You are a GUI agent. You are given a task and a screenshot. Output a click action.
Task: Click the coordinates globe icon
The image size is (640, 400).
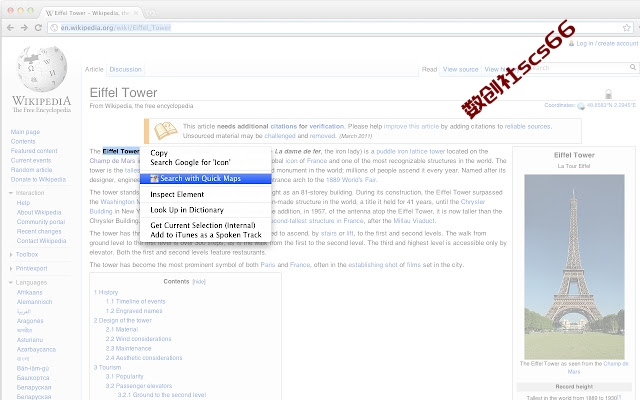[581, 106]
